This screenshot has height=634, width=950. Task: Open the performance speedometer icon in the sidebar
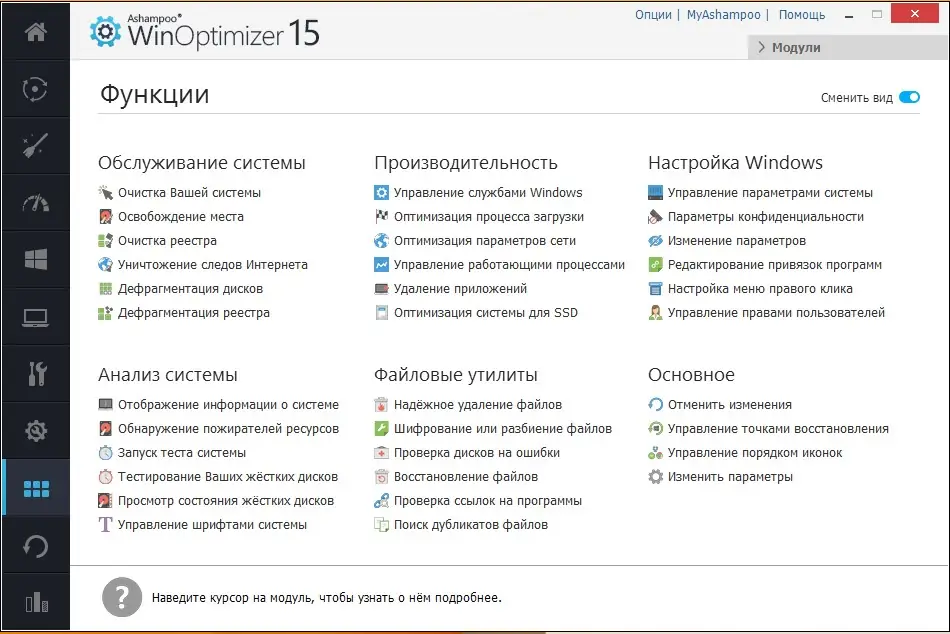[35, 202]
